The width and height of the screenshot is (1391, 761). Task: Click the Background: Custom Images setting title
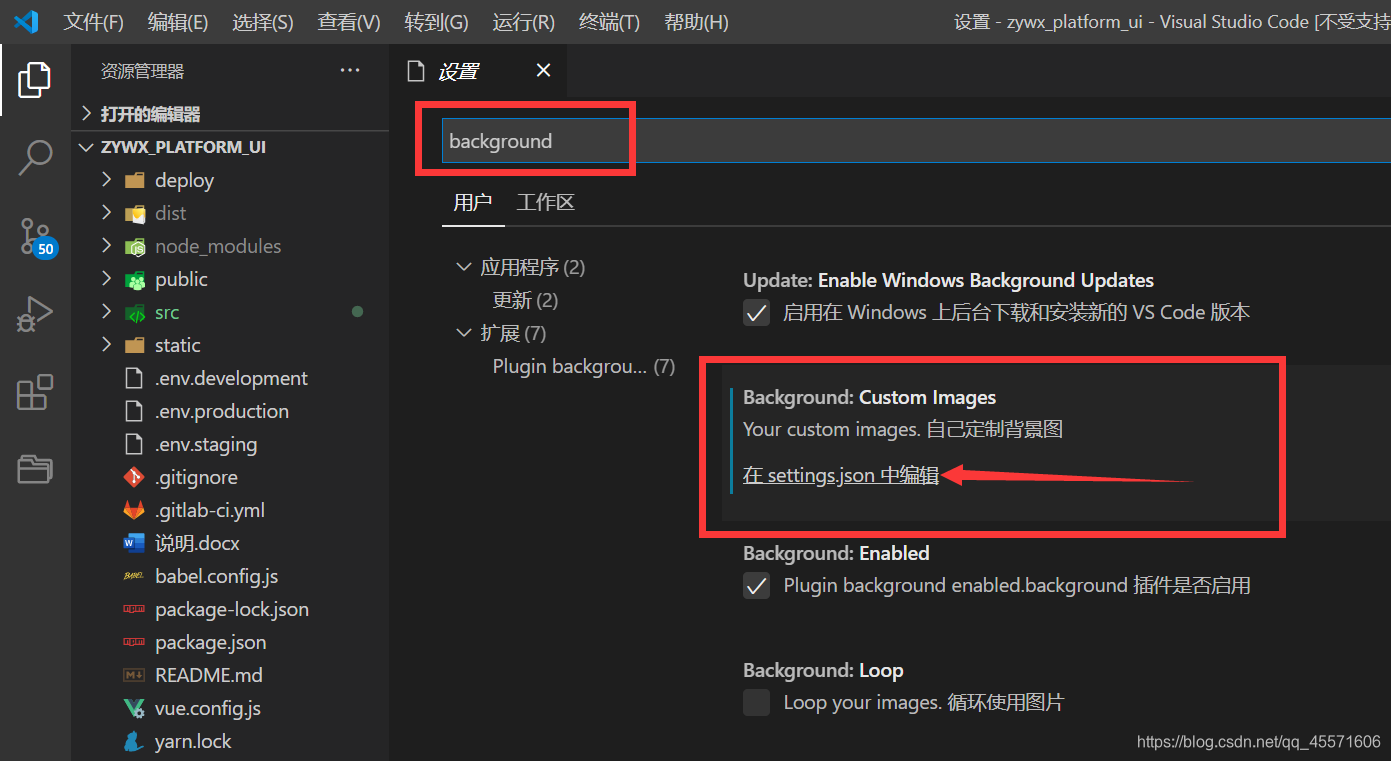[870, 398]
